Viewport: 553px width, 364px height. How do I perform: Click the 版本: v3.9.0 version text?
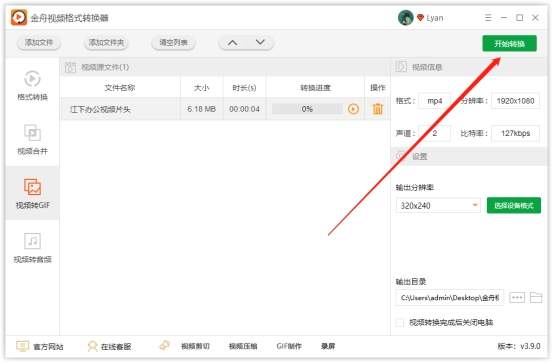[519, 346]
